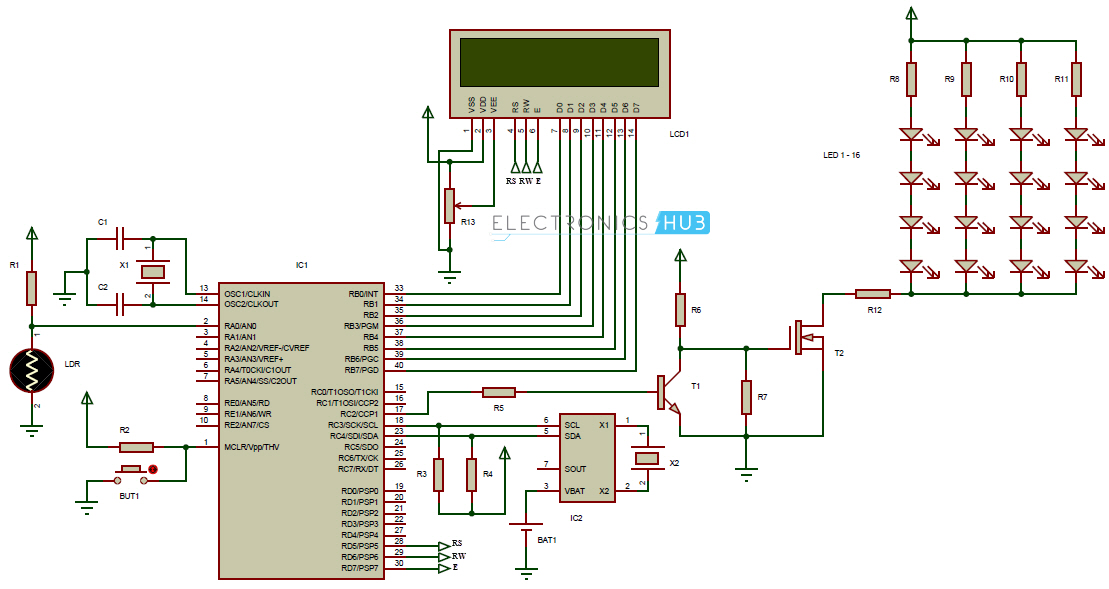Select resistor R2 on the MCLR line
The image size is (1109, 589).
pos(137,447)
